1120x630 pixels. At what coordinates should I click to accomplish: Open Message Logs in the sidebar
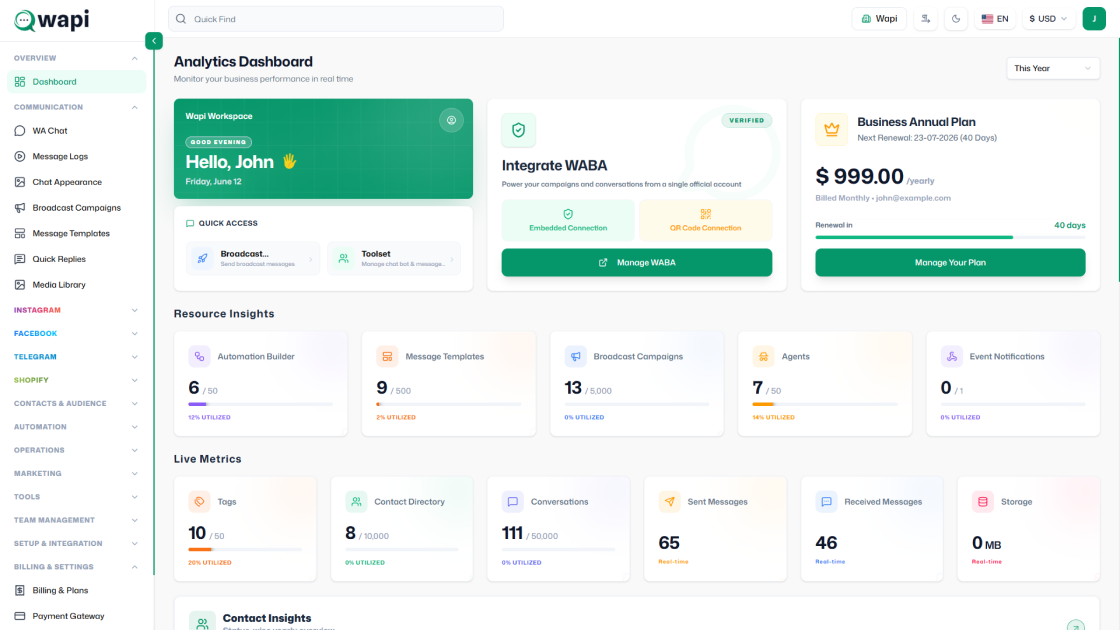pyautogui.click(x=76, y=156)
